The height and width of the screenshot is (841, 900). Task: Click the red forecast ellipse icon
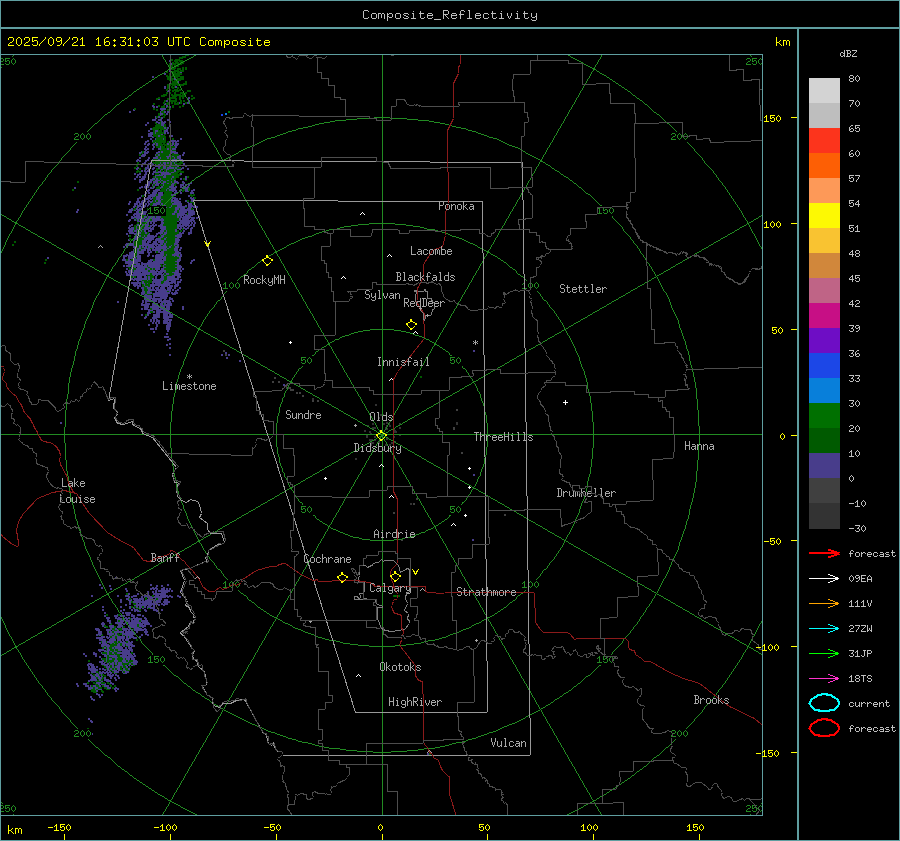tap(824, 728)
